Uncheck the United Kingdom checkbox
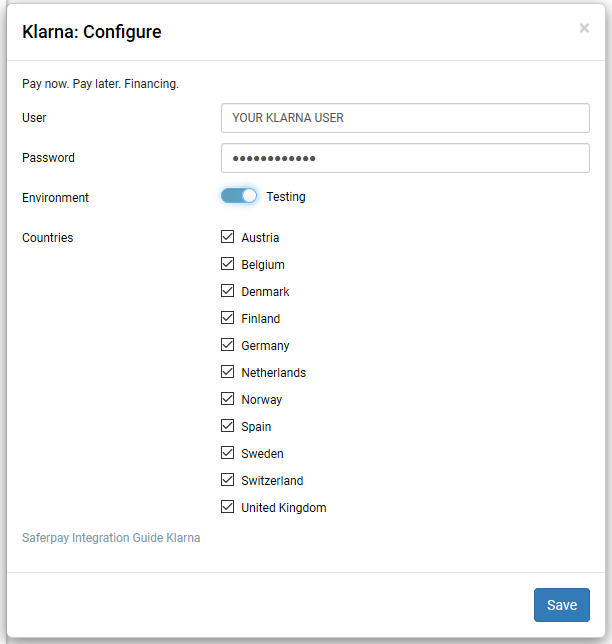The image size is (612, 644). tap(228, 508)
